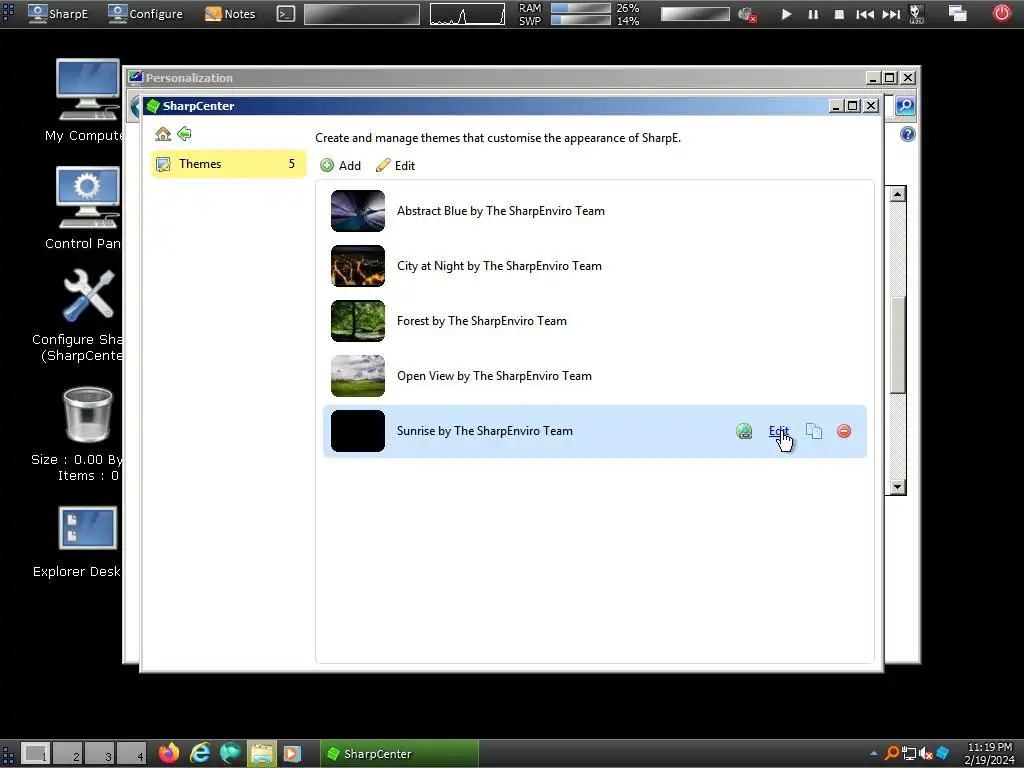Select City at Night theme thumbnail
The height and width of the screenshot is (768, 1024).
(358, 266)
